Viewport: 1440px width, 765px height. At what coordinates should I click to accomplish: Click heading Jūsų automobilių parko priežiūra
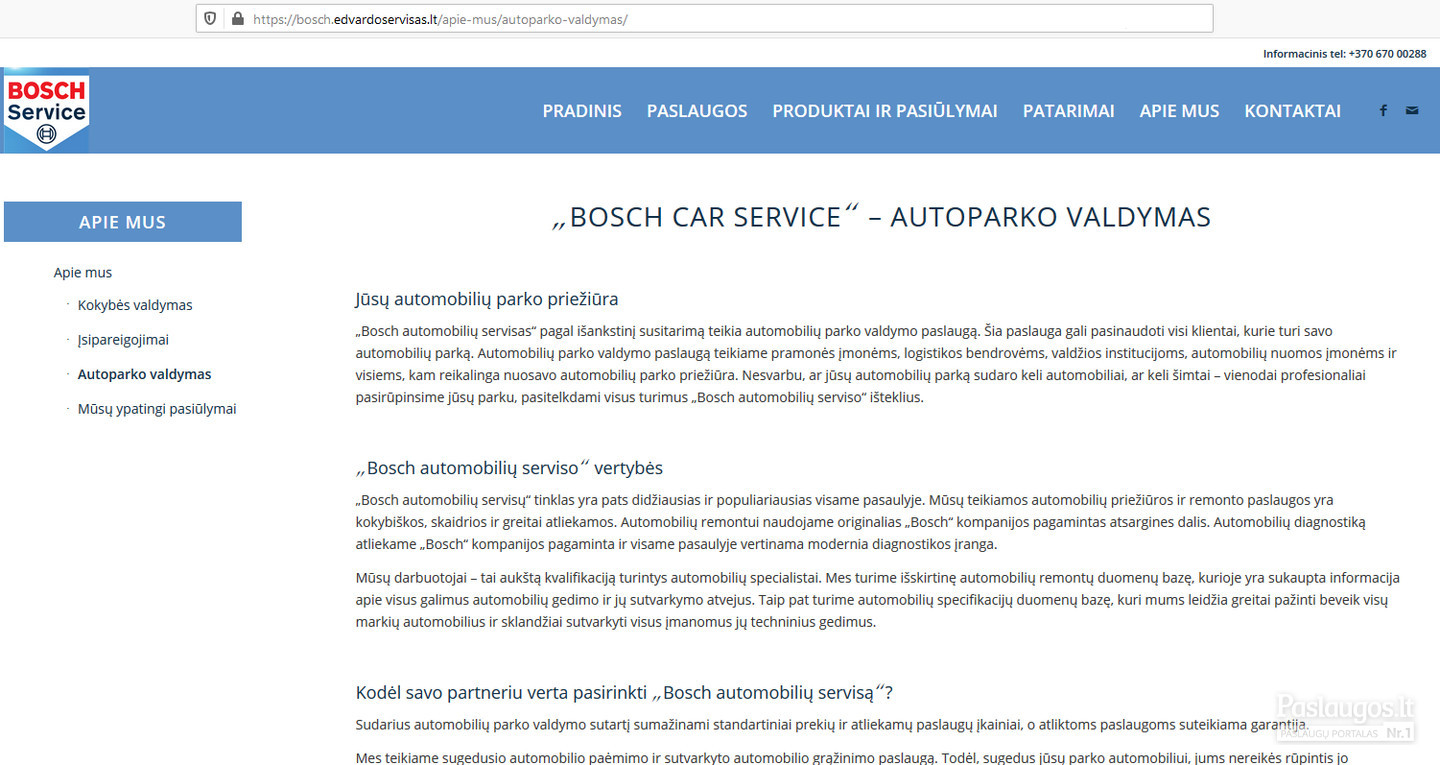(x=487, y=299)
